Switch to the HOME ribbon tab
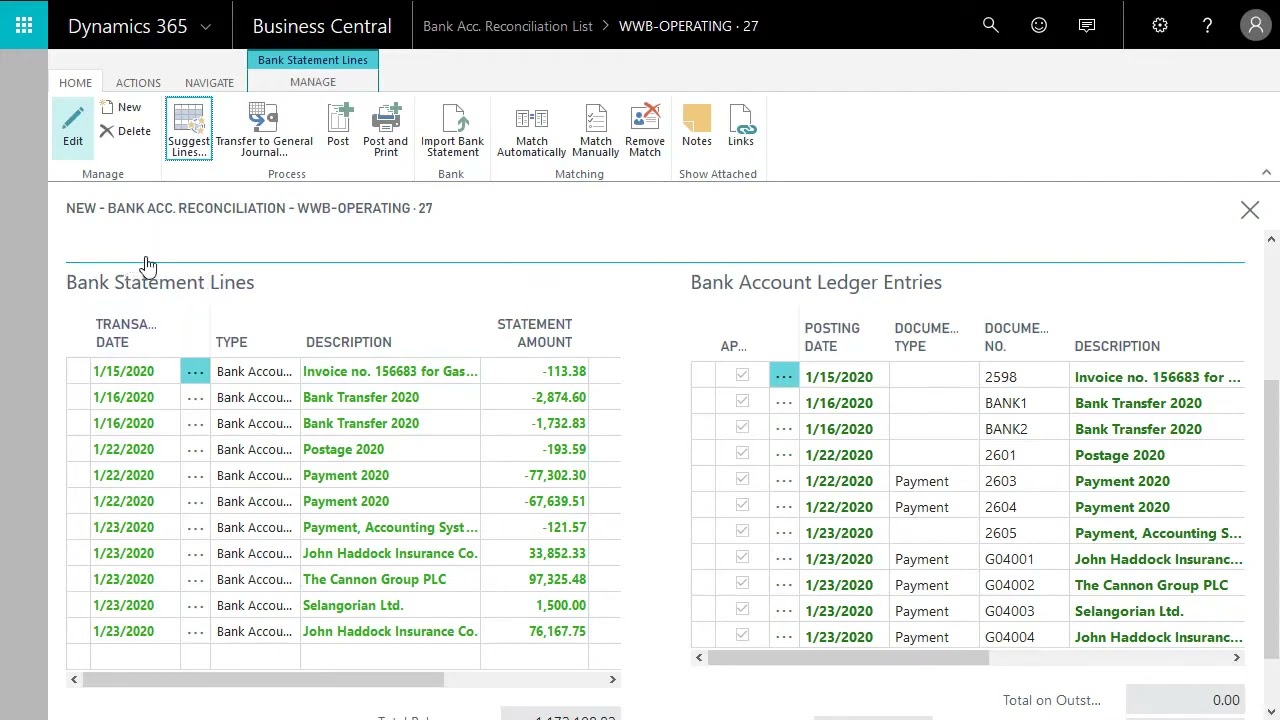Screen dimensions: 1280x720 [x=75, y=83]
